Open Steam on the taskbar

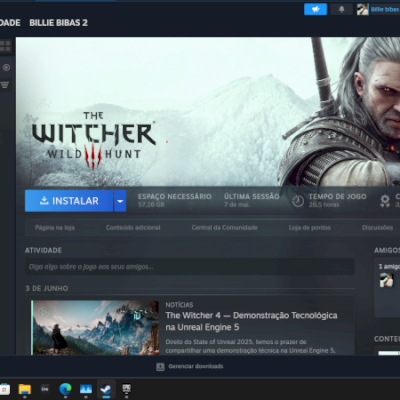106,389
